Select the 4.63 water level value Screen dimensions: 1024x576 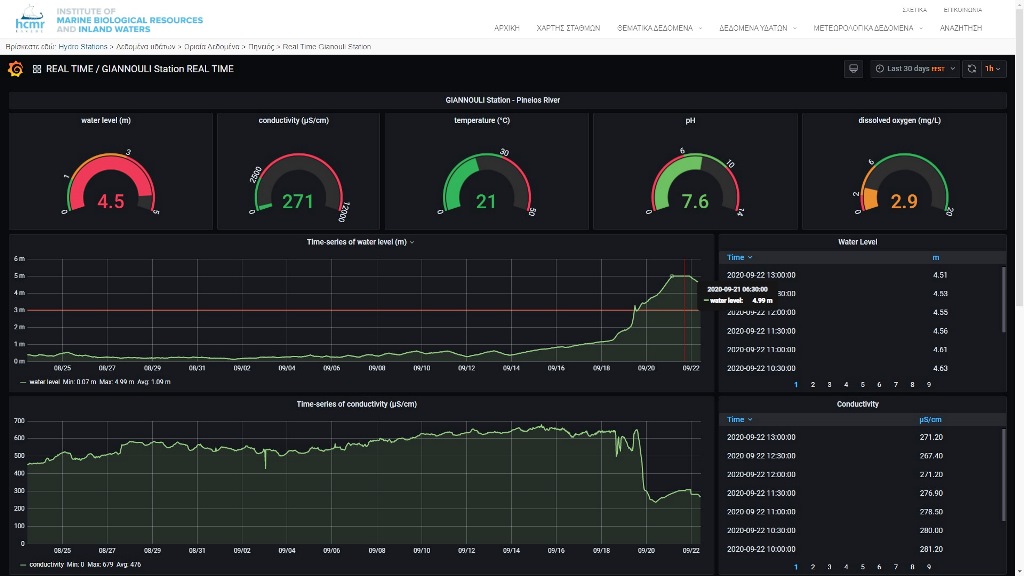940,368
